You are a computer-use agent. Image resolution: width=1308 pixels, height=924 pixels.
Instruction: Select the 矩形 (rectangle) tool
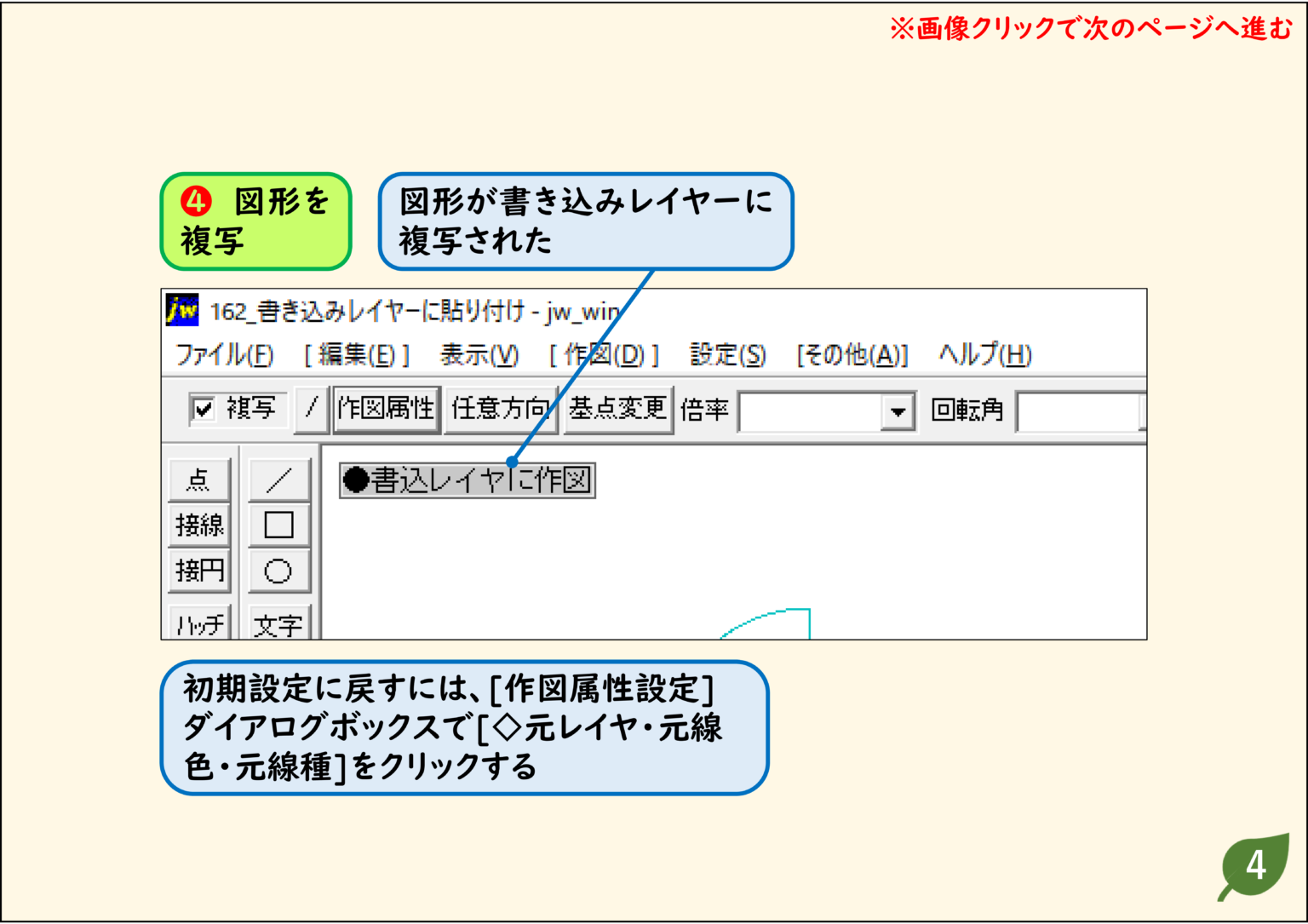click(x=278, y=525)
